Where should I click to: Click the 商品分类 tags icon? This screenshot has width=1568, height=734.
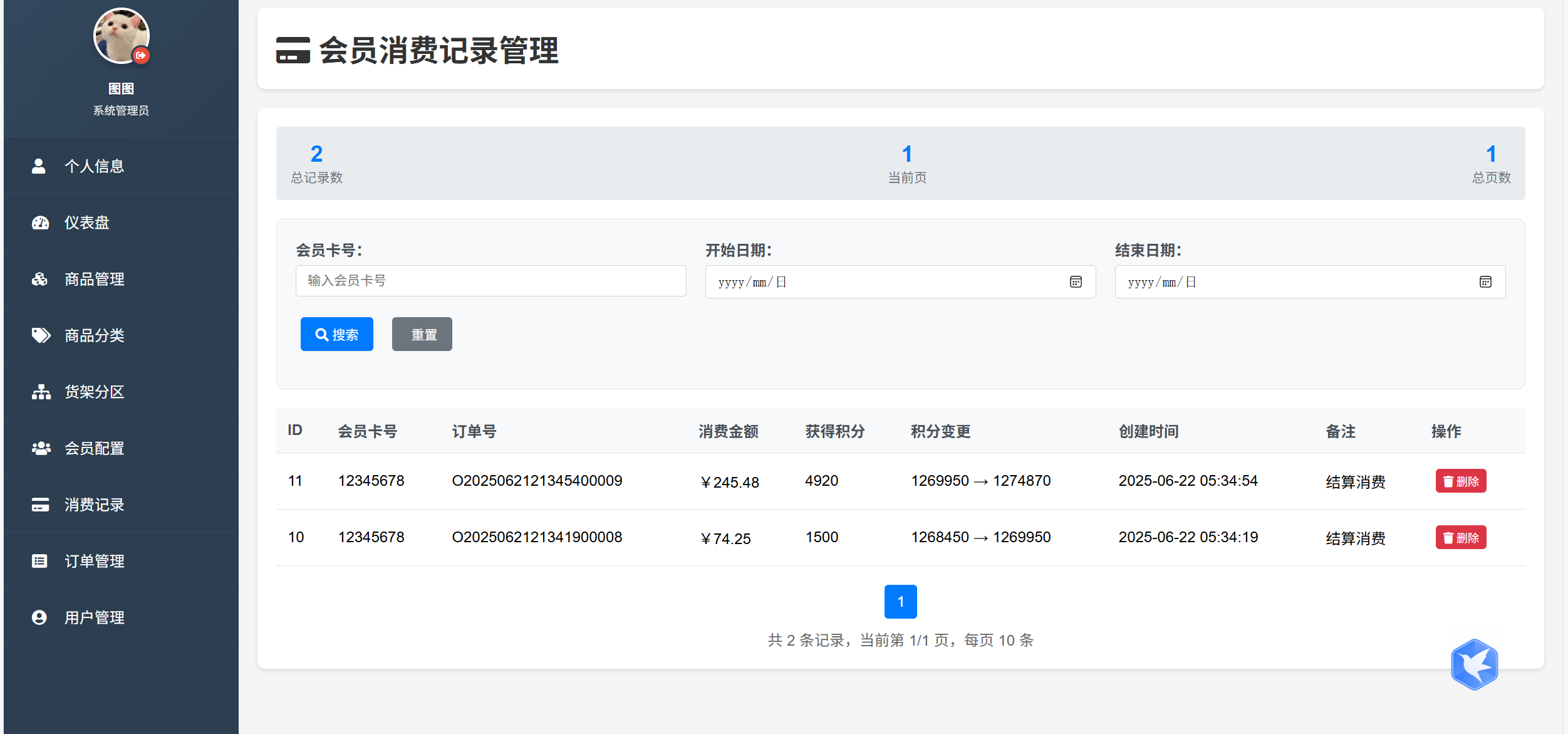[x=41, y=335]
